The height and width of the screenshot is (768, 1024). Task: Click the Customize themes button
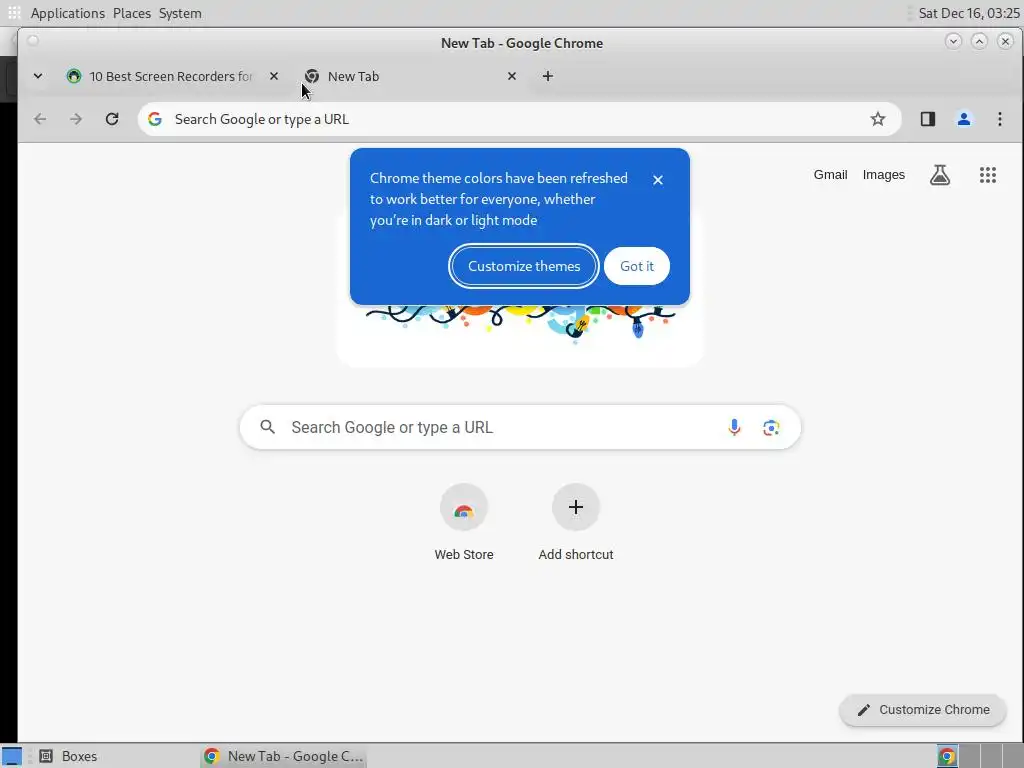[524, 266]
